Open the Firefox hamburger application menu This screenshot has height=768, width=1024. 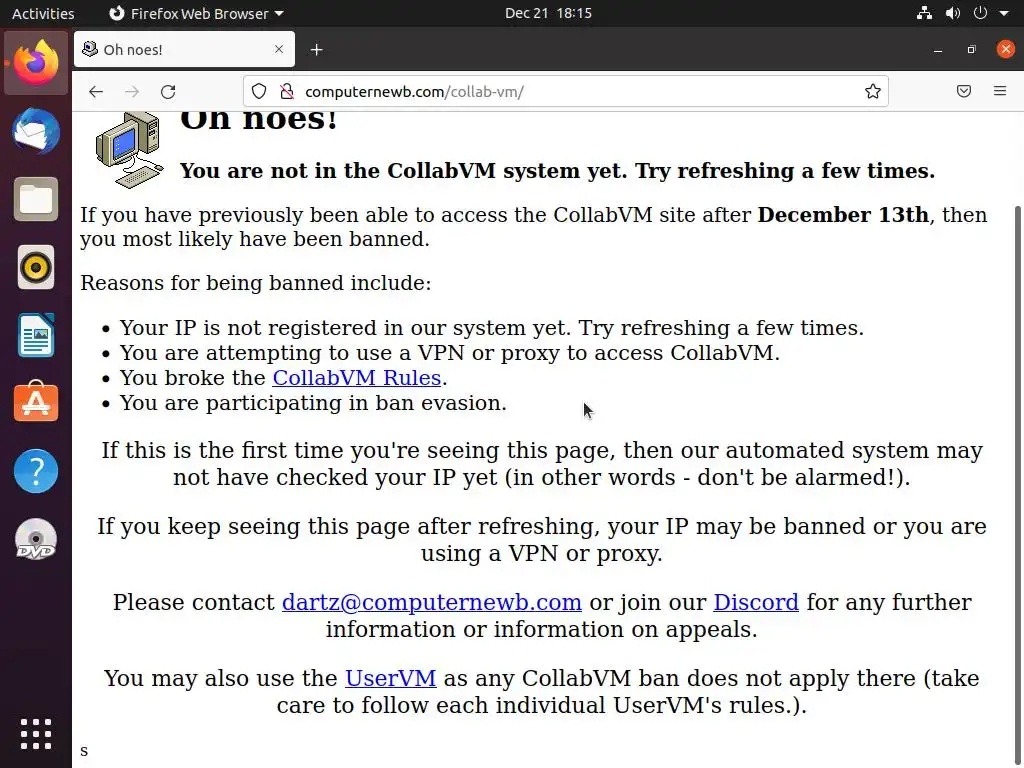pyautogui.click(x=999, y=91)
